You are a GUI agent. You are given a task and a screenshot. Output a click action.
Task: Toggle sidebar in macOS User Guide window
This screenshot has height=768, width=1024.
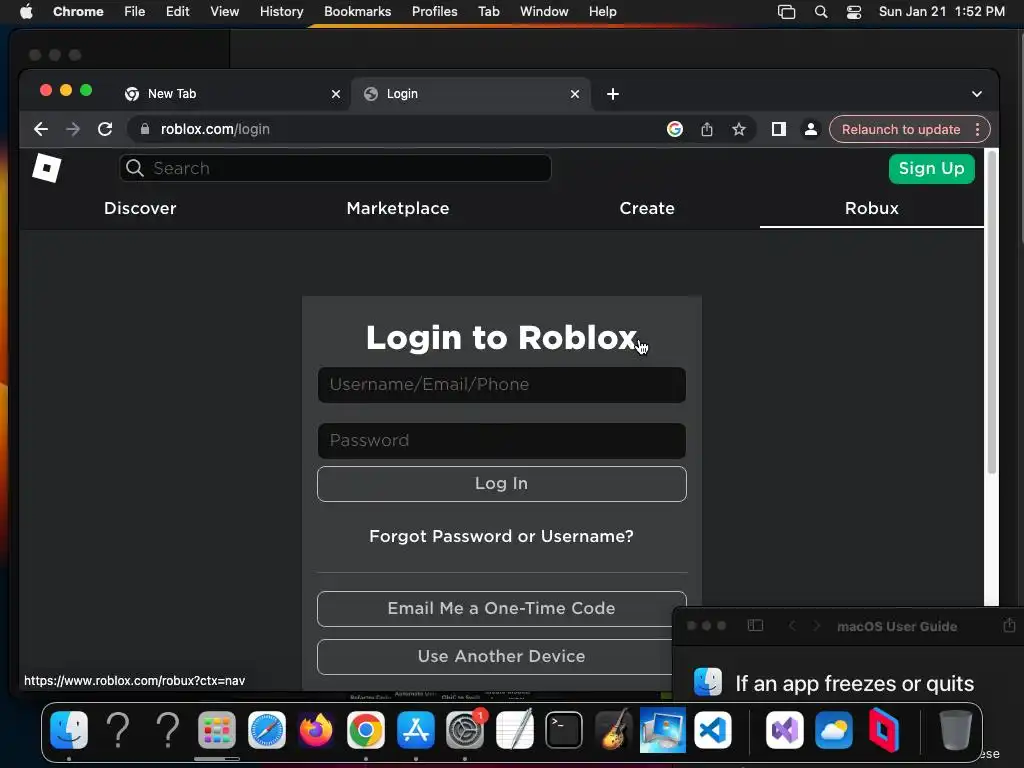tap(755, 626)
